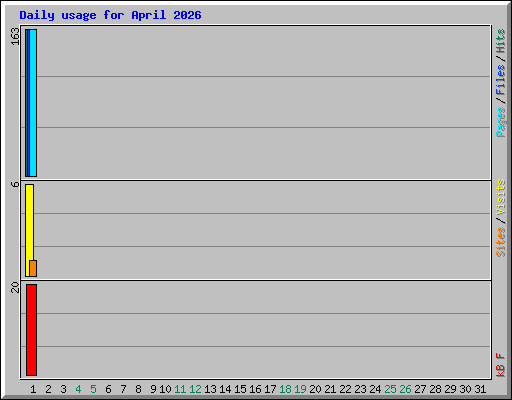Click day 30 on the x-axis

point(465,389)
